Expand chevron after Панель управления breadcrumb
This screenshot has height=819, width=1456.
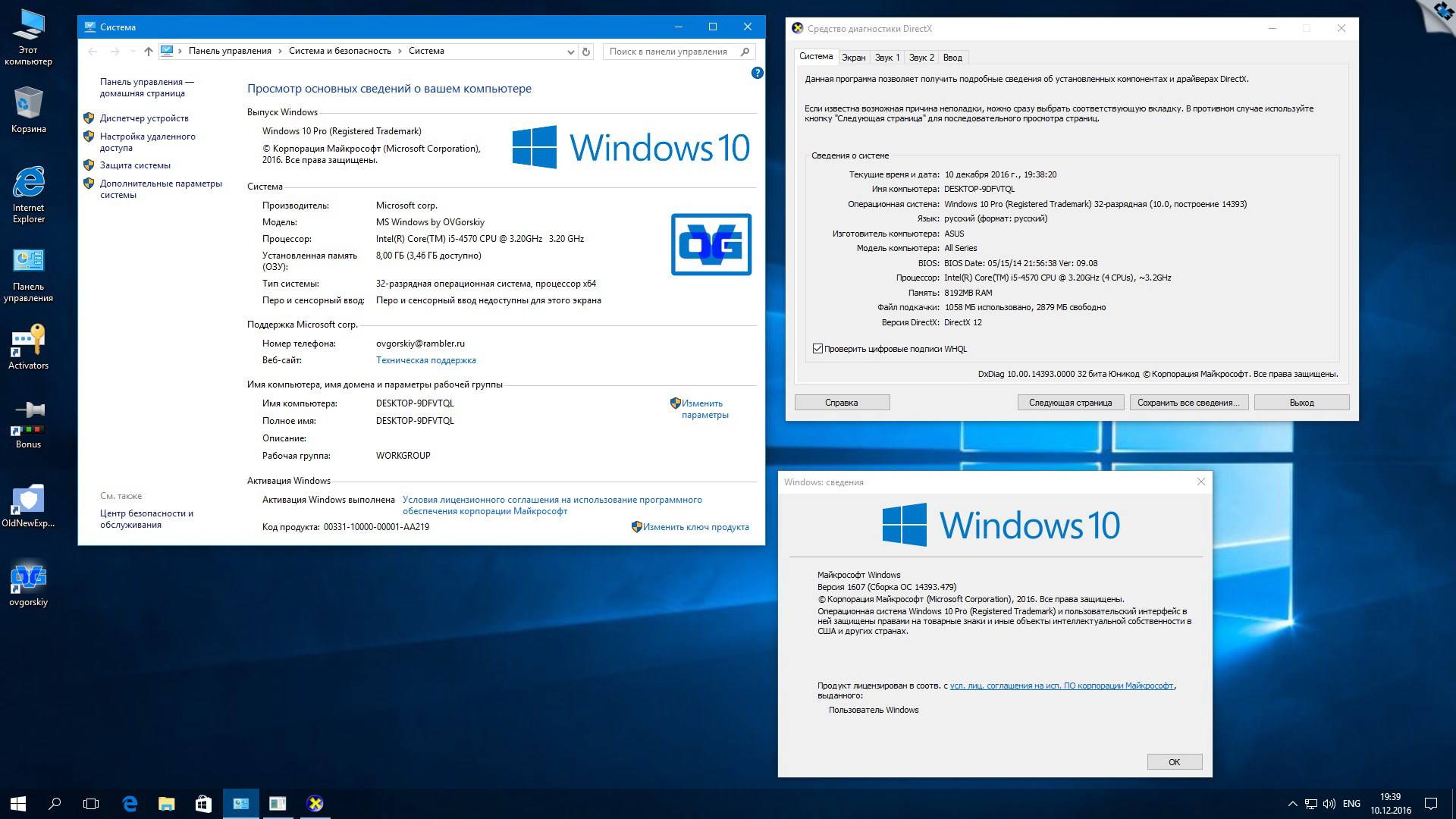click(x=280, y=51)
